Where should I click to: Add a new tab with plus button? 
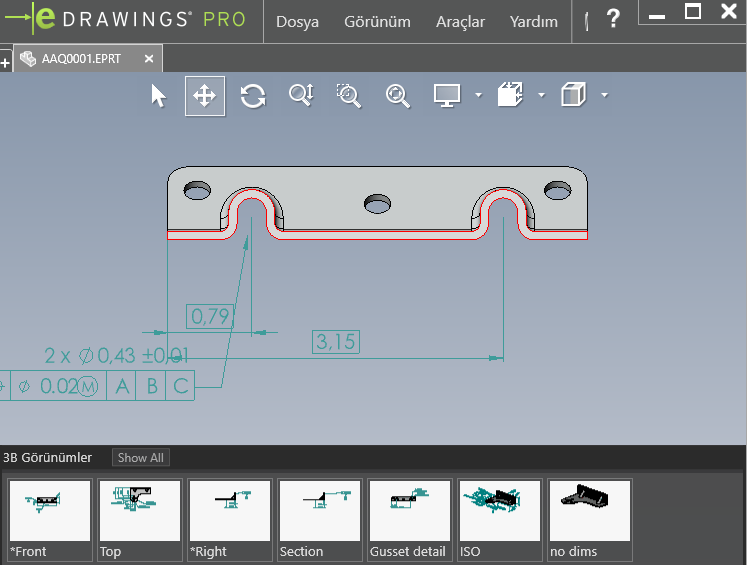(5, 62)
